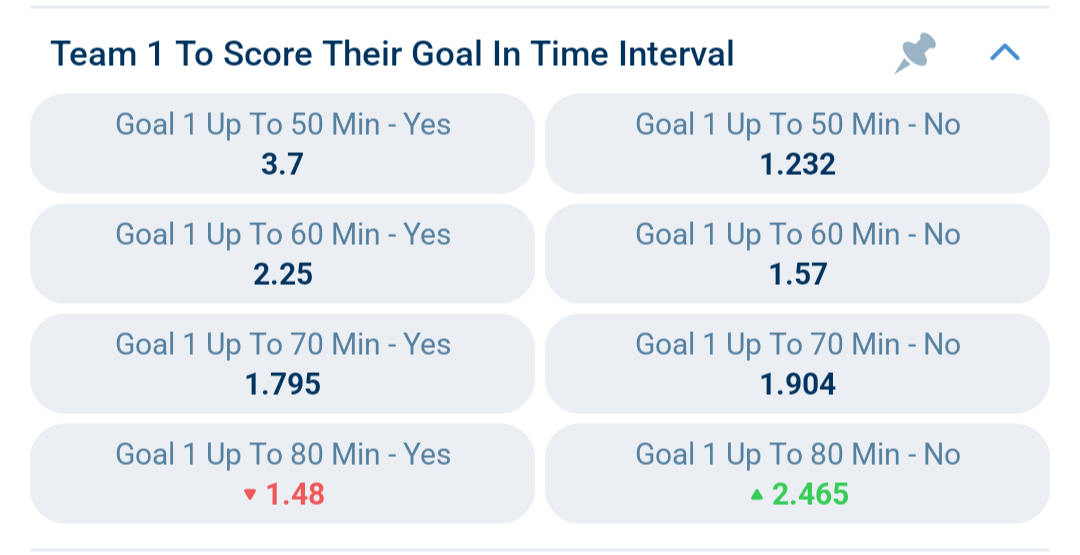Add Goal 1 Up To 80 Min - No
This screenshot has height=555, width=1080.
pyautogui.click(x=797, y=474)
